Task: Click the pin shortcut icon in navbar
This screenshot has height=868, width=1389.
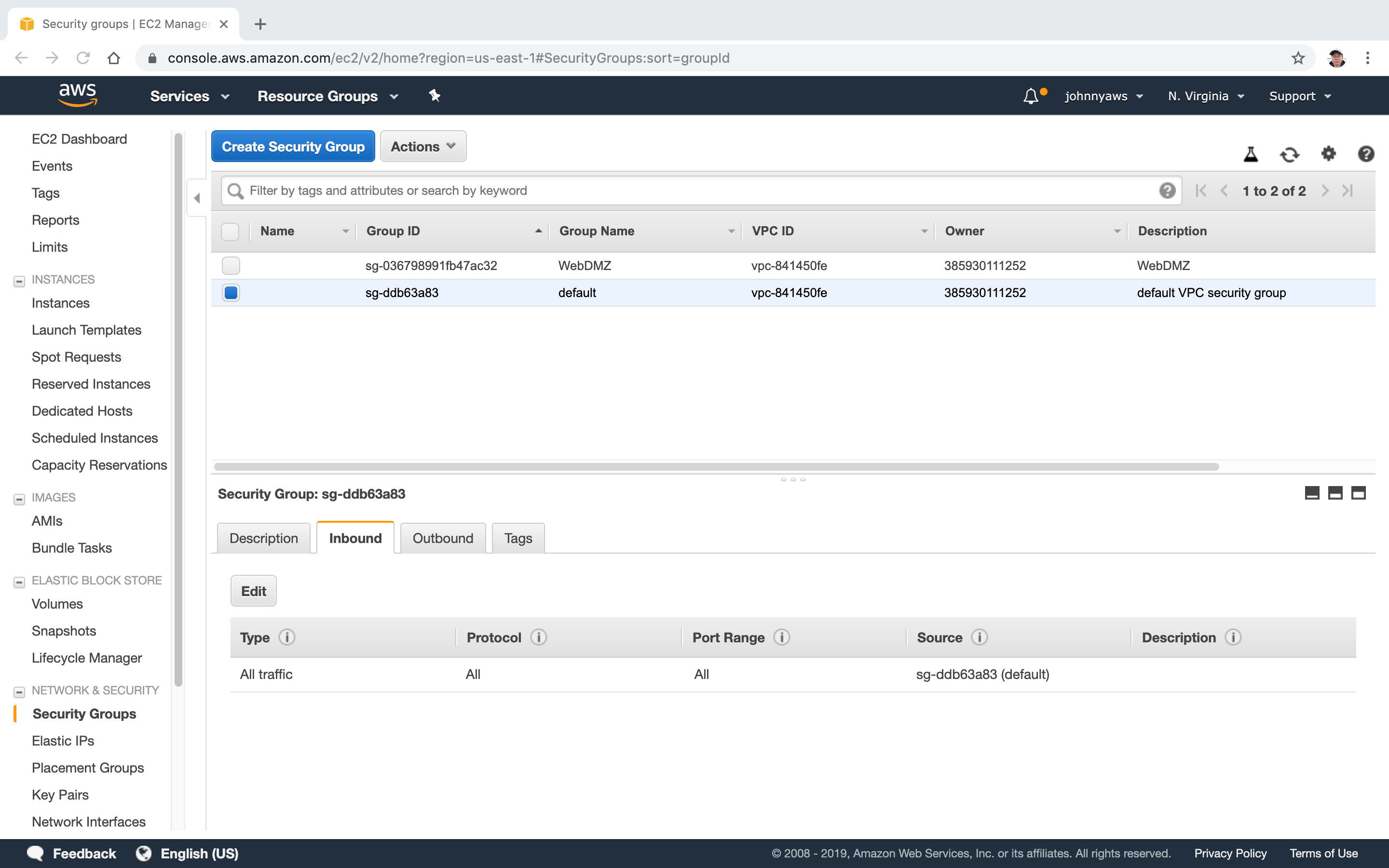Action: (x=435, y=96)
